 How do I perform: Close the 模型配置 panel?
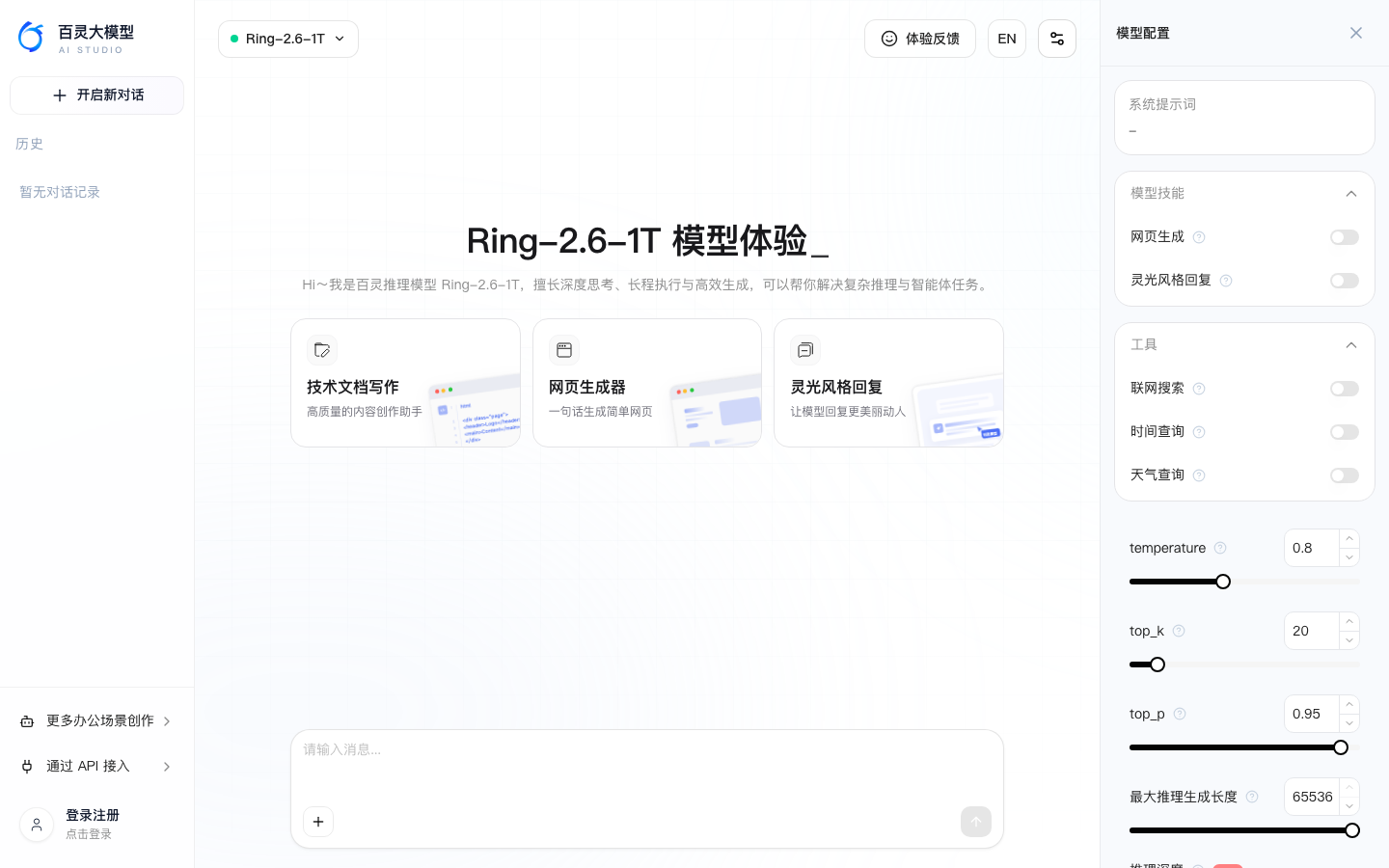point(1356,33)
